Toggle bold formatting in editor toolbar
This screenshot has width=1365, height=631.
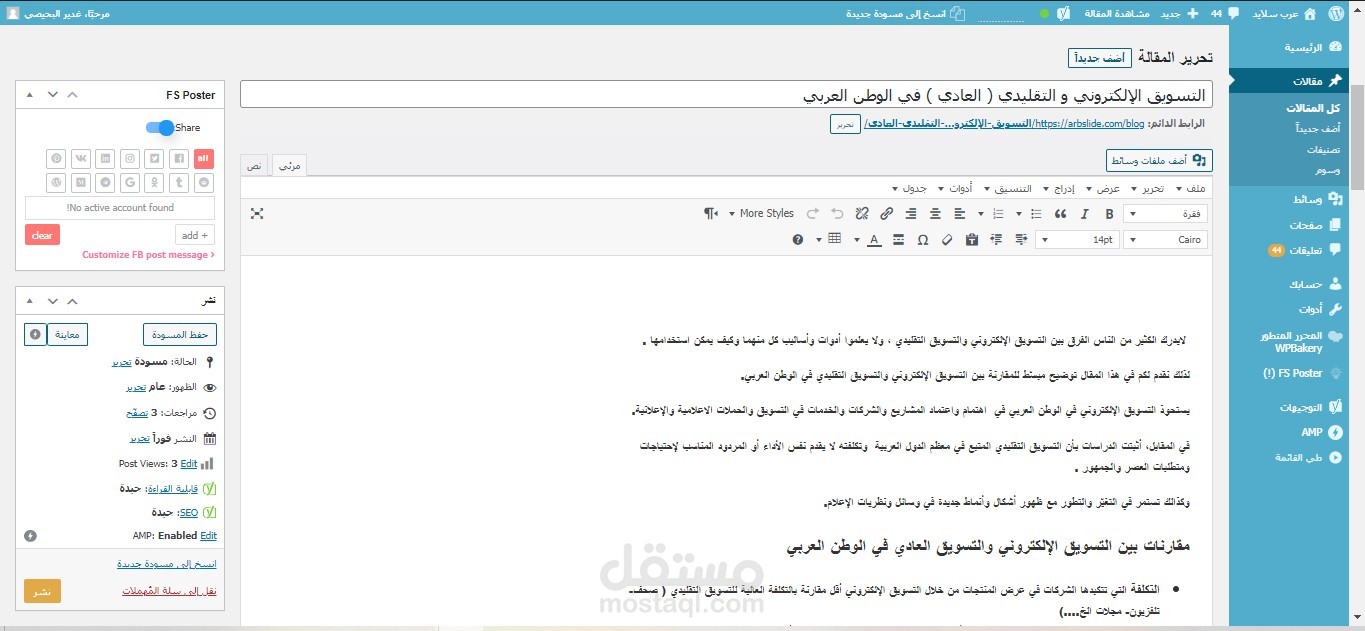pyautogui.click(x=1109, y=214)
